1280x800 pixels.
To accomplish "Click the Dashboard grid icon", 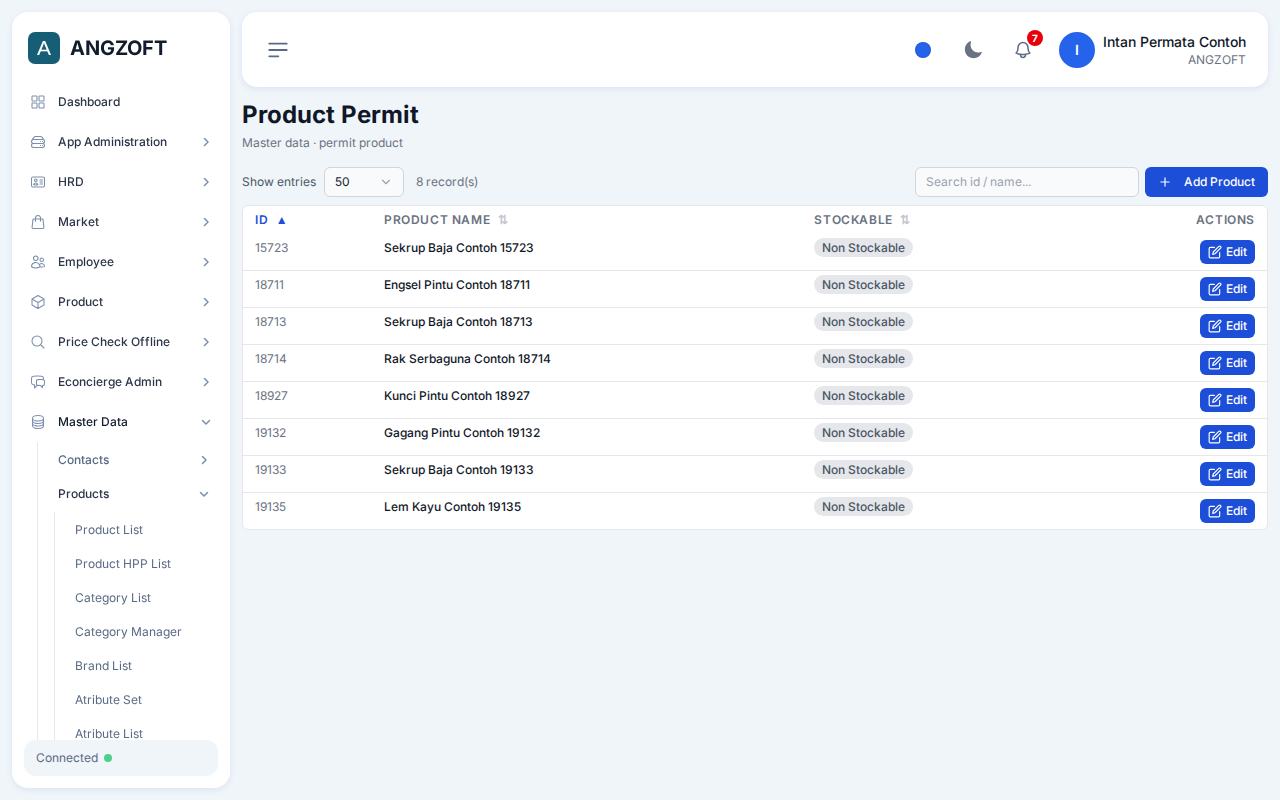I will pos(38,102).
